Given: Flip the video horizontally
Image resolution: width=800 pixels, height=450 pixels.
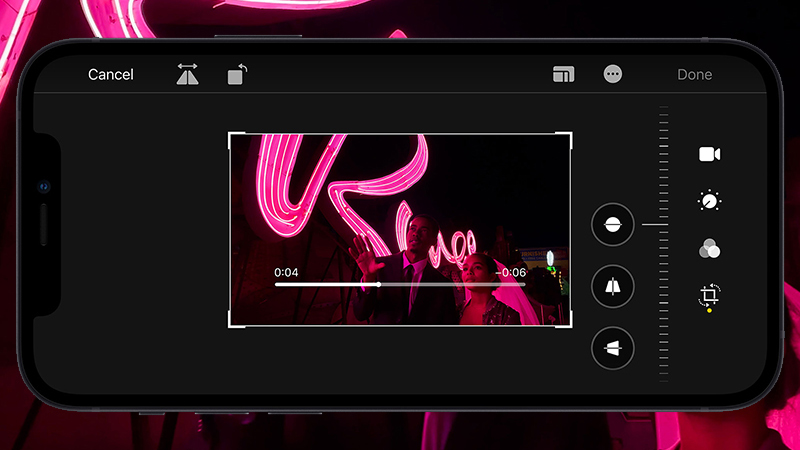Looking at the screenshot, I should pyautogui.click(x=187, y=74).
